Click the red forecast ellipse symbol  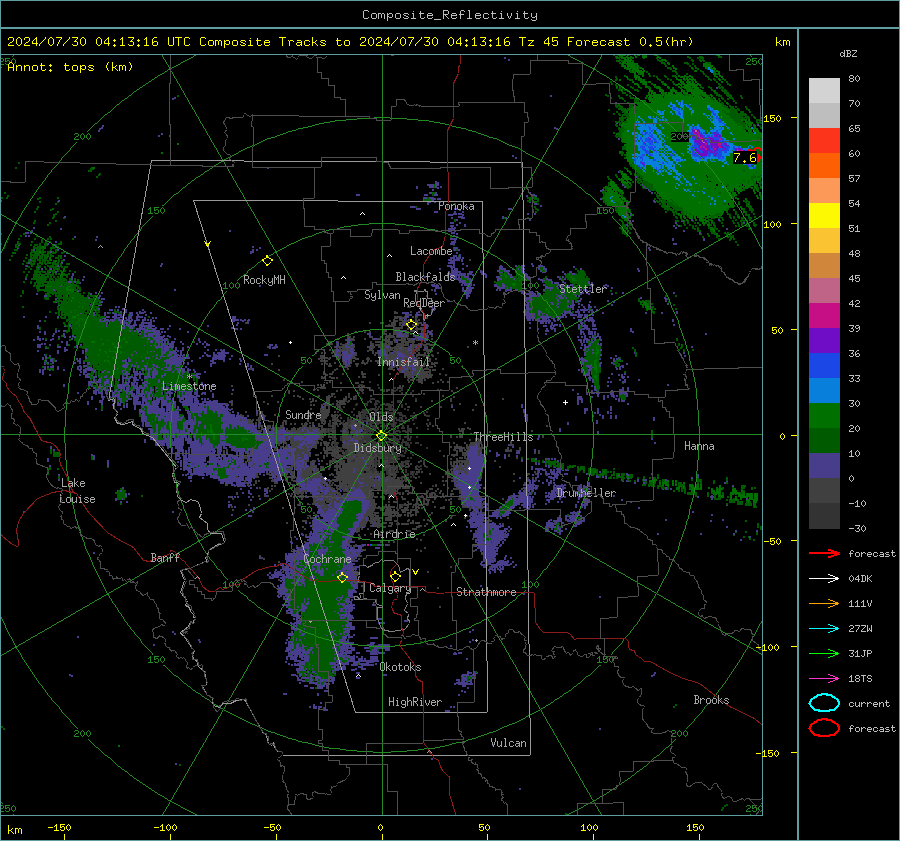(824, 728)
